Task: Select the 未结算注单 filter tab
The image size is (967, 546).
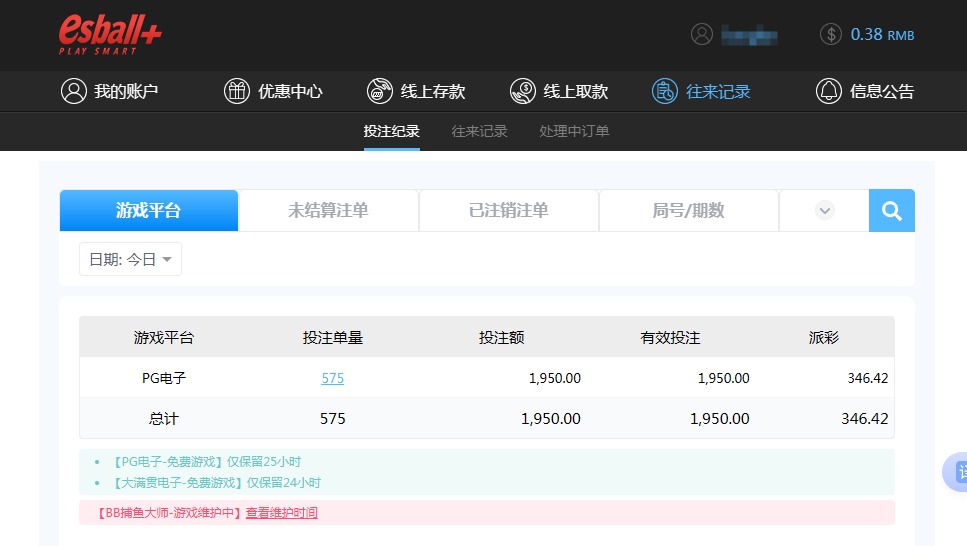Action: [328, 210]
